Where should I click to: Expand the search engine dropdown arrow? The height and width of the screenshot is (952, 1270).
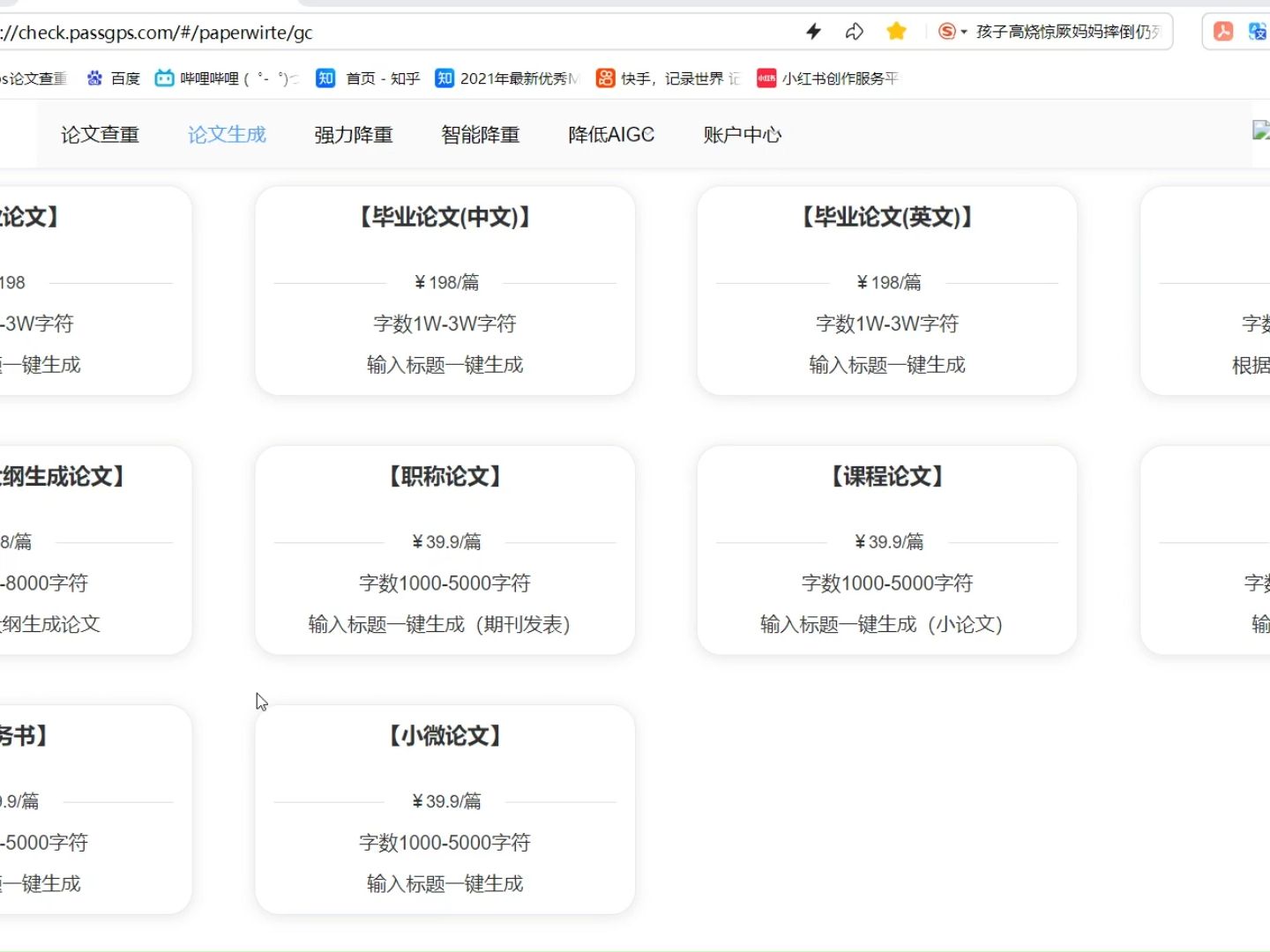964,33
